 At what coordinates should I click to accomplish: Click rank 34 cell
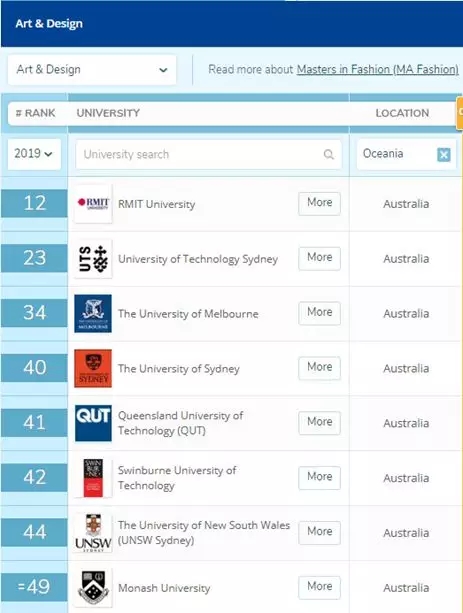[x=34, y=313]
